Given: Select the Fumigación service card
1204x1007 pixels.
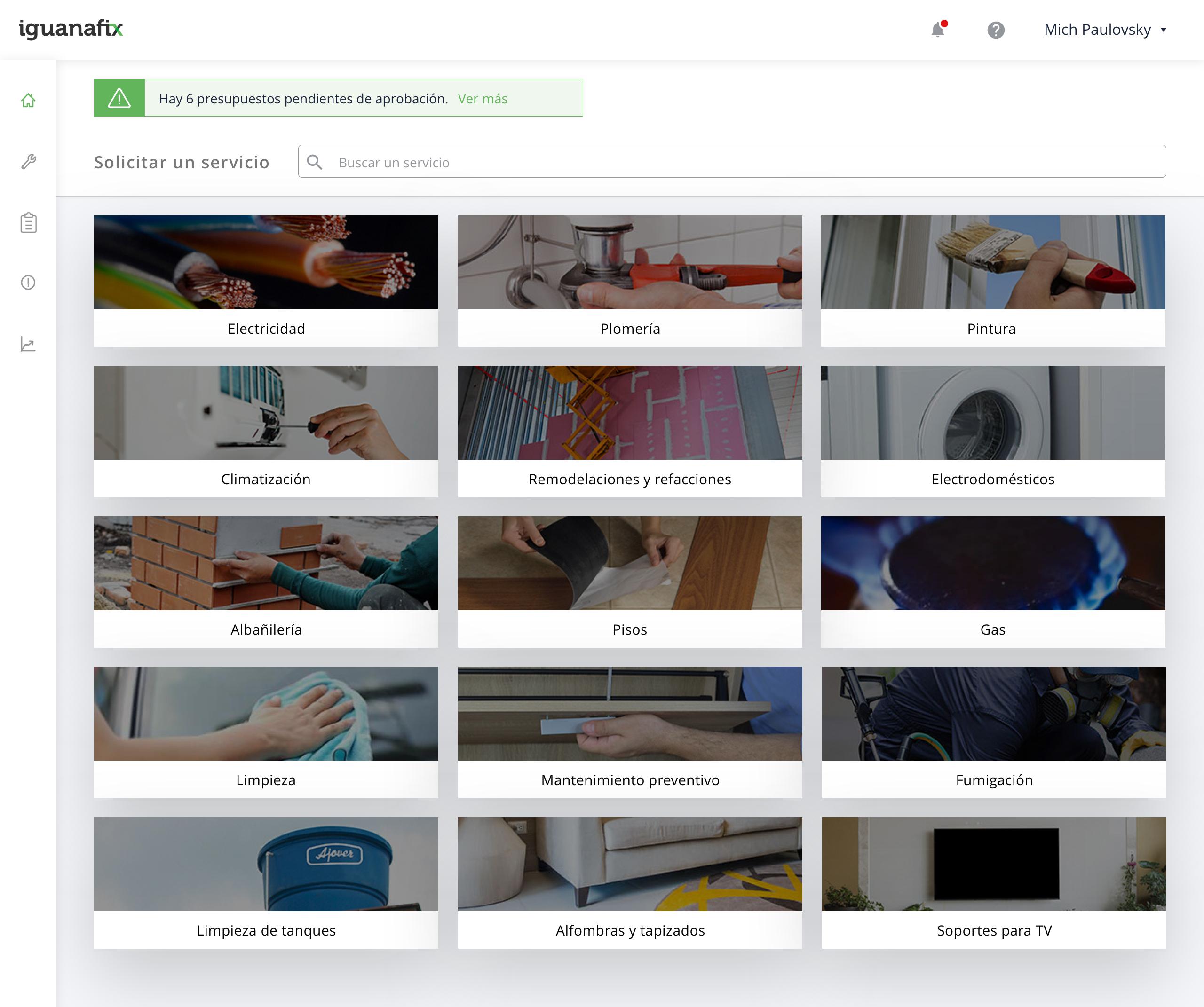Looking at the screenshot, I should click(994, 732).
